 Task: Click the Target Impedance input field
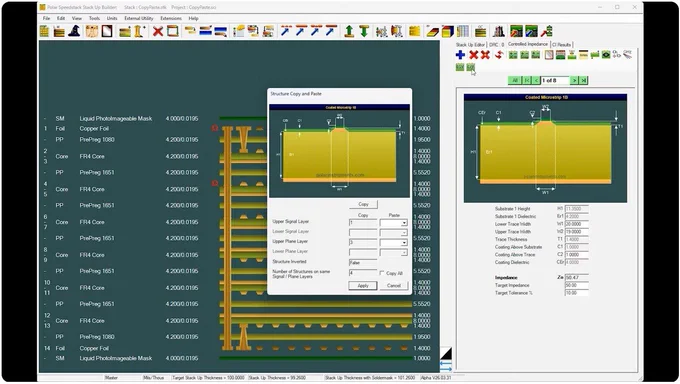tap(576, 286)
